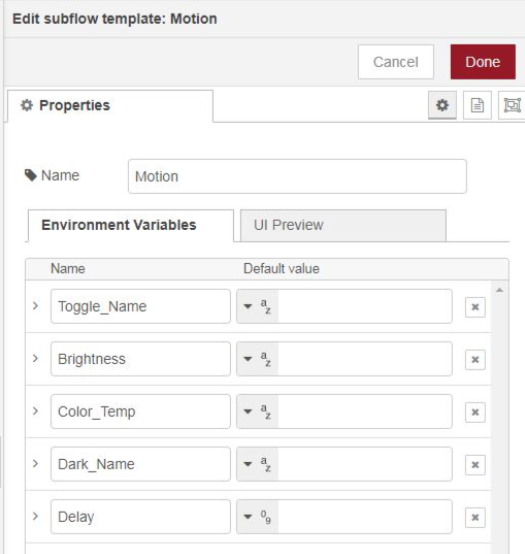
Task: Expand the Brightness row details
Action: click(x=35, y=359)
